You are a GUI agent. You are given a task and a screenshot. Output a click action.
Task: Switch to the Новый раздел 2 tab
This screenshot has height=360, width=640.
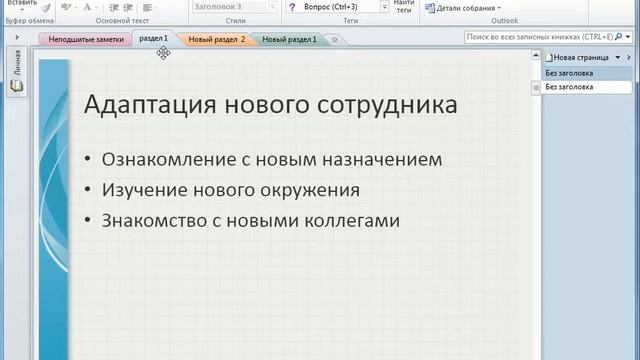[x=217, y=40]
